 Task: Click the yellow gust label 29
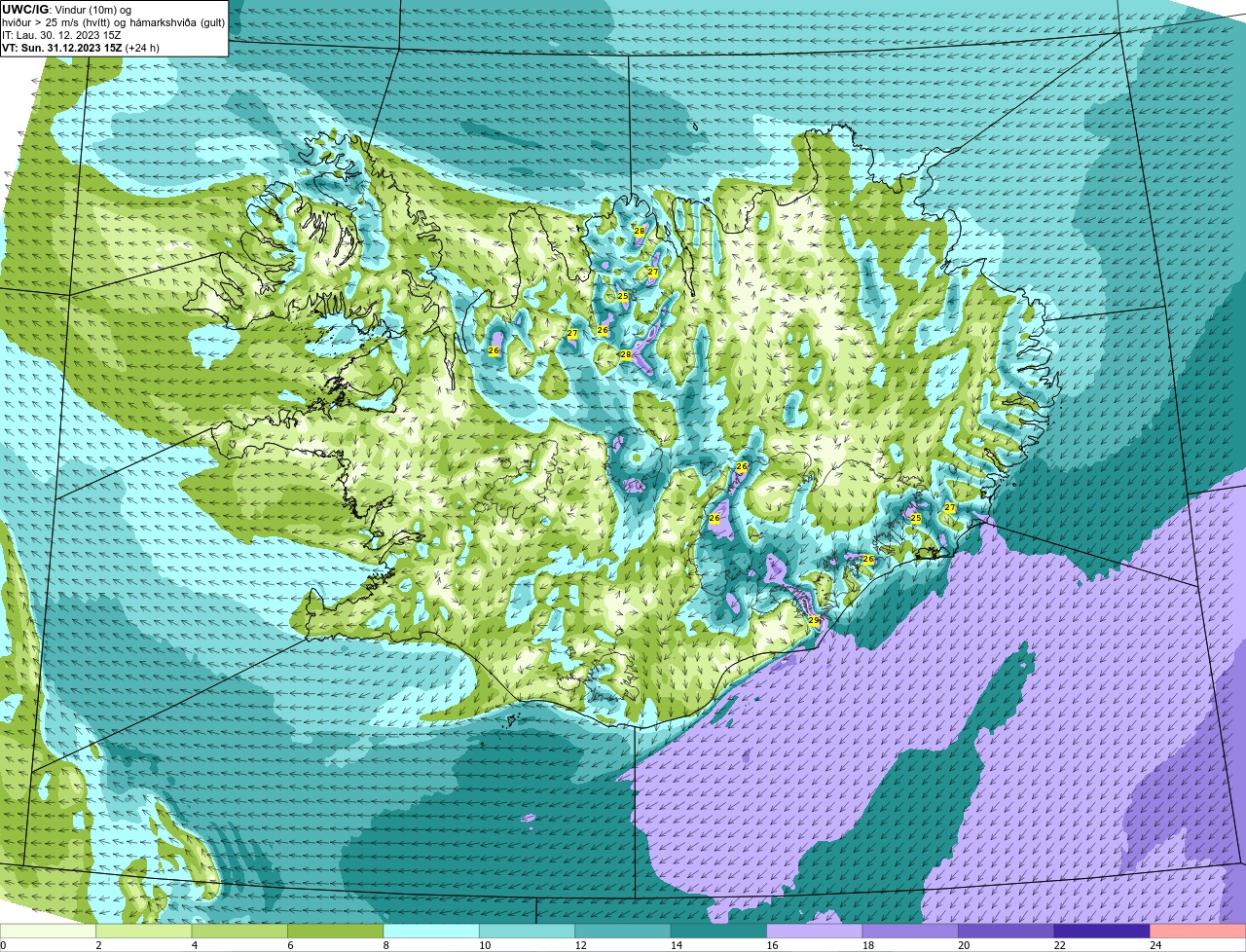point(814,620)
